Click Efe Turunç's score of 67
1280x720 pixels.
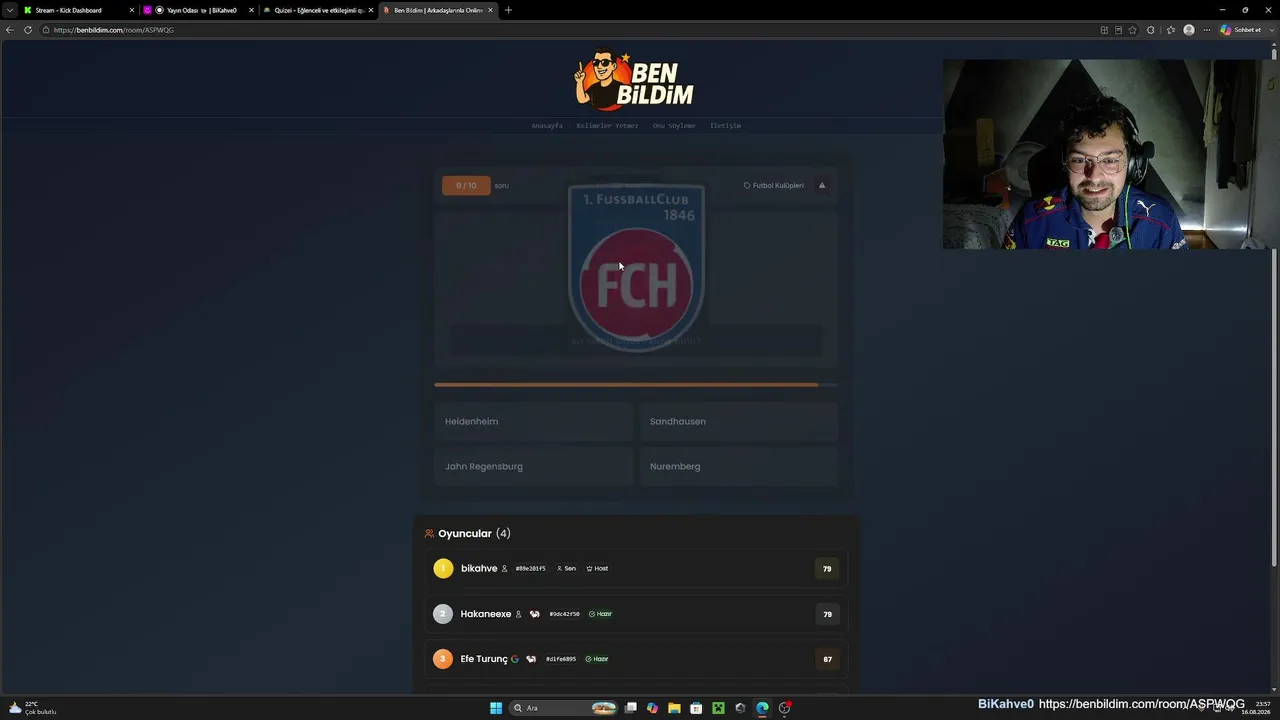[827, 659]
